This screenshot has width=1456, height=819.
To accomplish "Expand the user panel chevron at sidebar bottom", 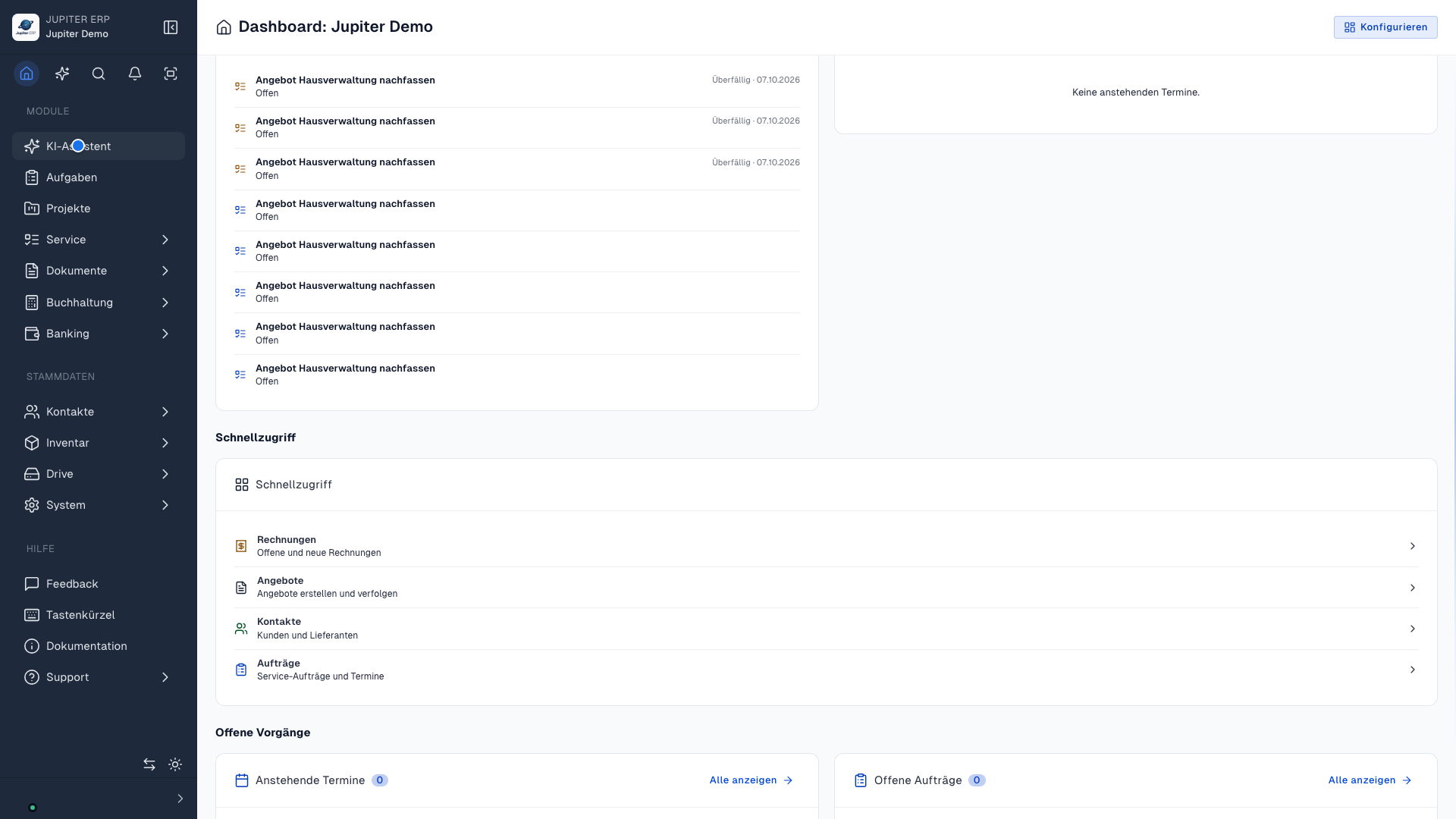I will click(180, 799).
